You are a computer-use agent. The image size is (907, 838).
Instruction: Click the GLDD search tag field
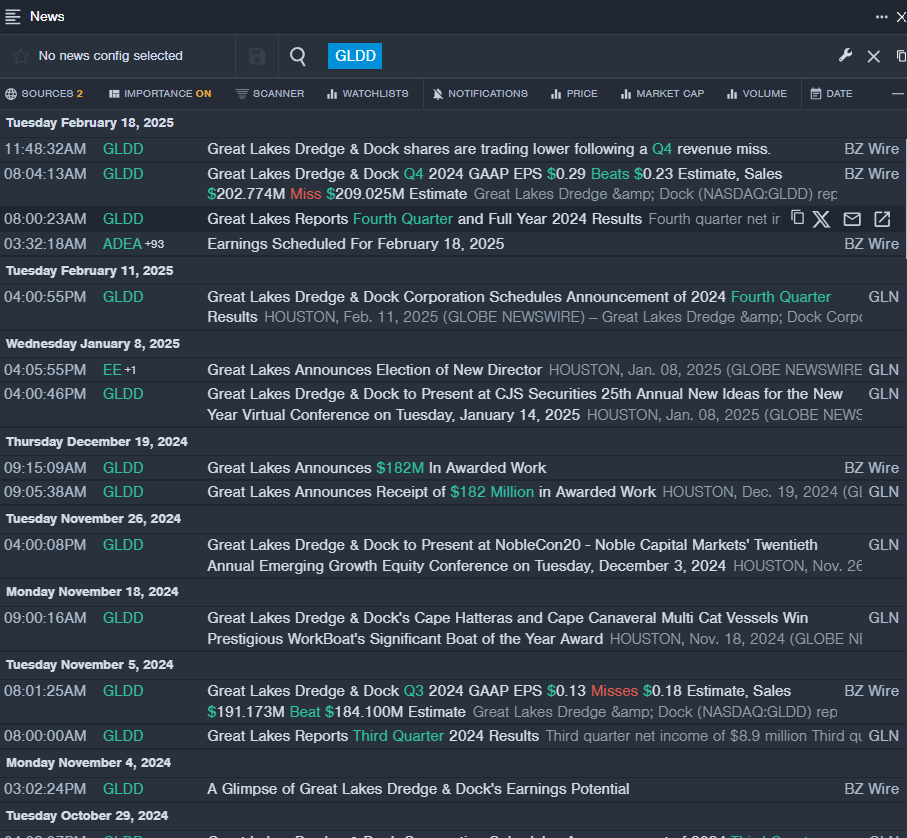(x=355, y=56)
